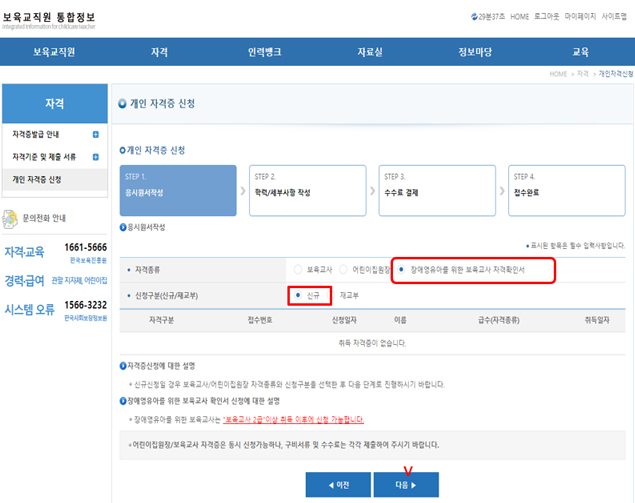Viewport: 635px width, 503px height.
Task: Click the HOME link in header
Action: pyautogui.click(x=520, y=17)
